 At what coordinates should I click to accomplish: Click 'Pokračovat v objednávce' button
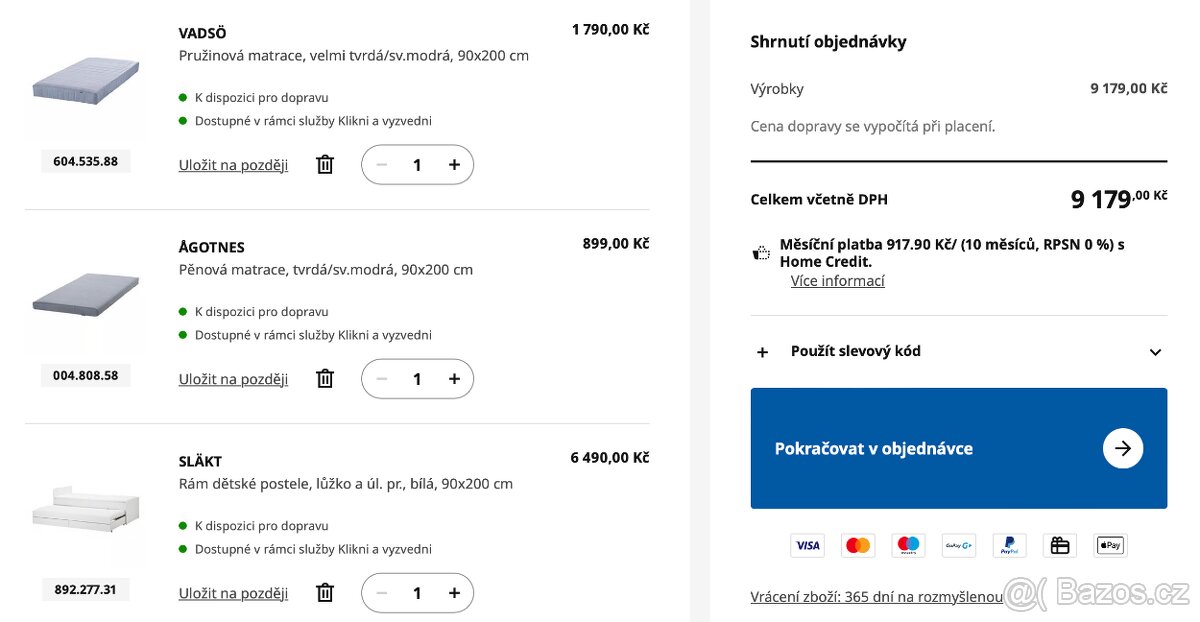pos(958,448)
